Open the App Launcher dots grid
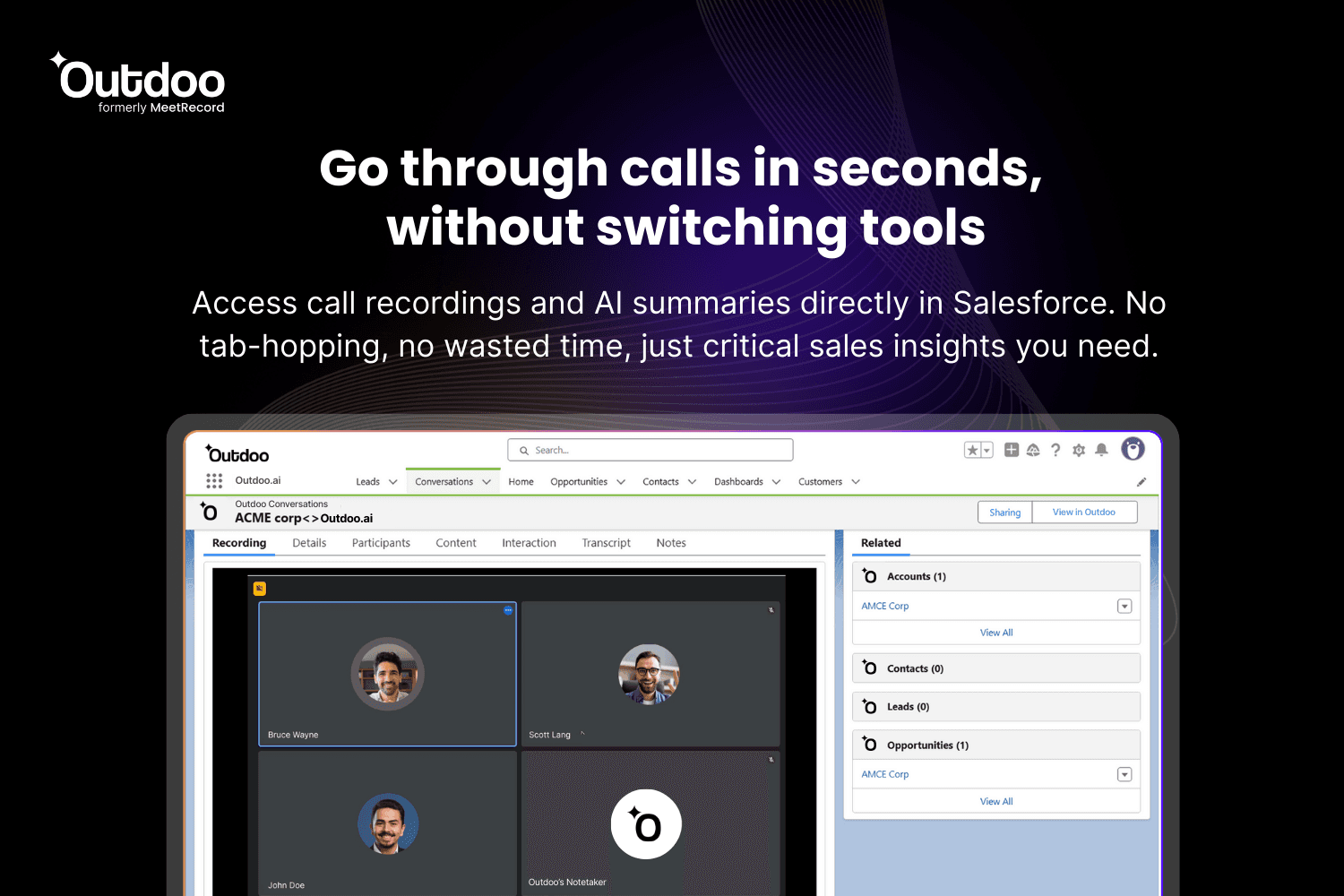The width and height of the screenshot is (1344, 896). (214, 481)
